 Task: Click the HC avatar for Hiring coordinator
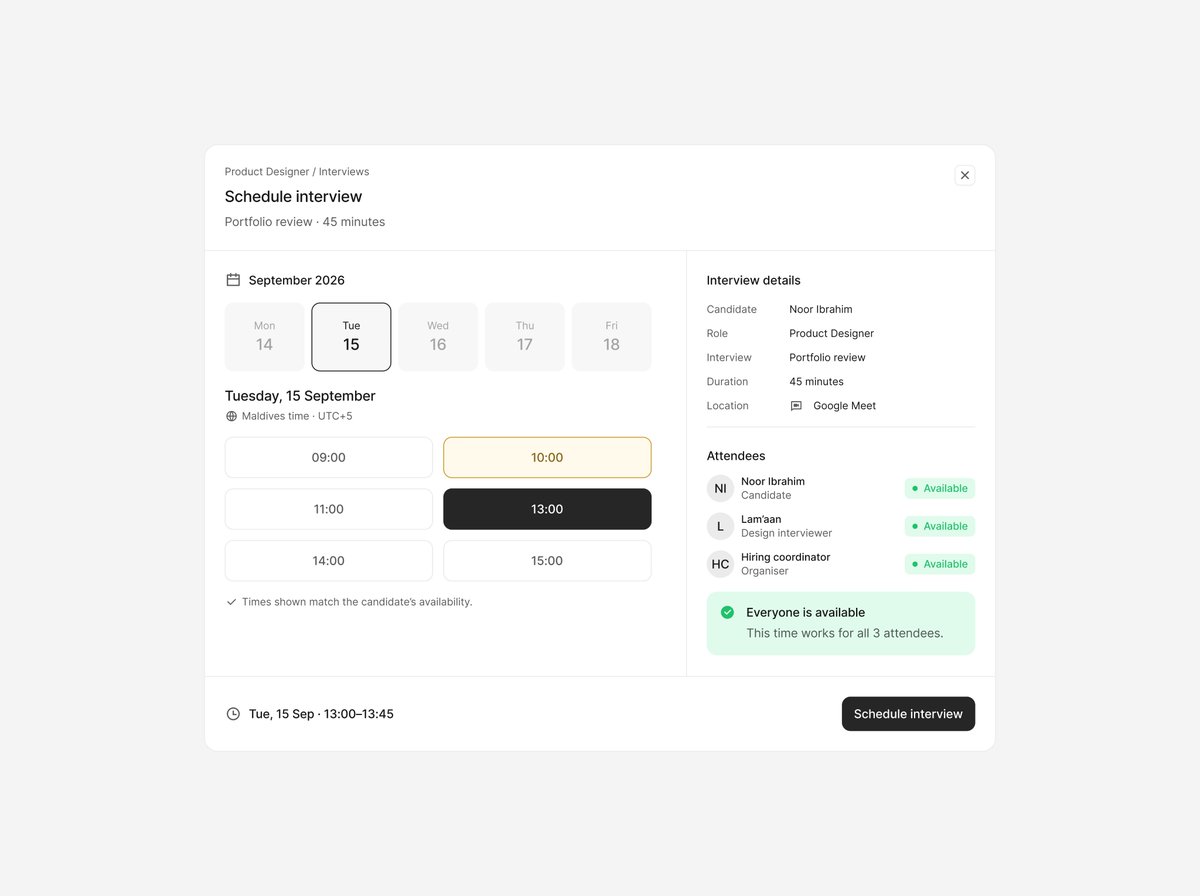click(720, 564)
